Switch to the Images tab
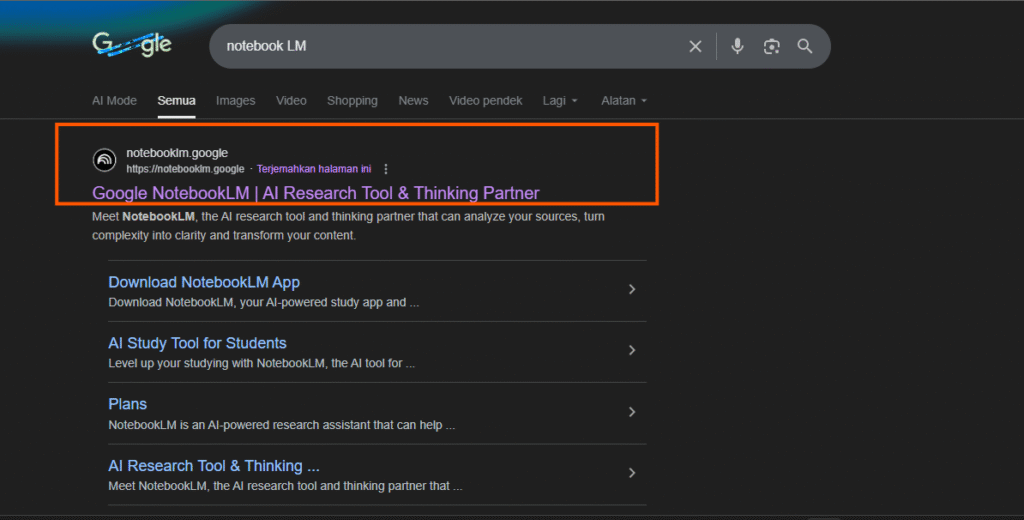Screen dimensions: 1024x520 [x=236, y=101]
